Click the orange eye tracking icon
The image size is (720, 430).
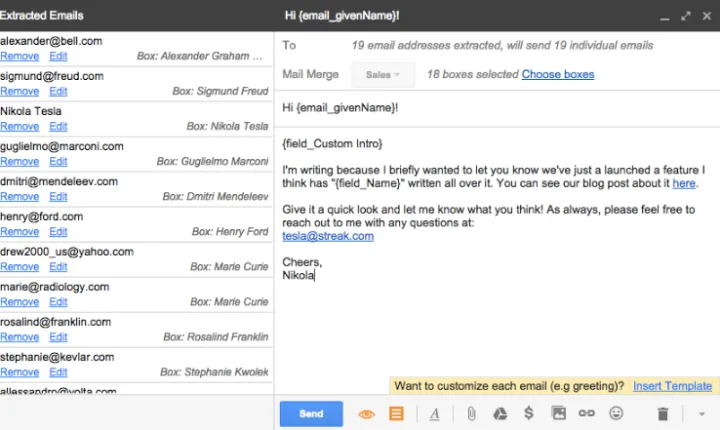(366, 413)
